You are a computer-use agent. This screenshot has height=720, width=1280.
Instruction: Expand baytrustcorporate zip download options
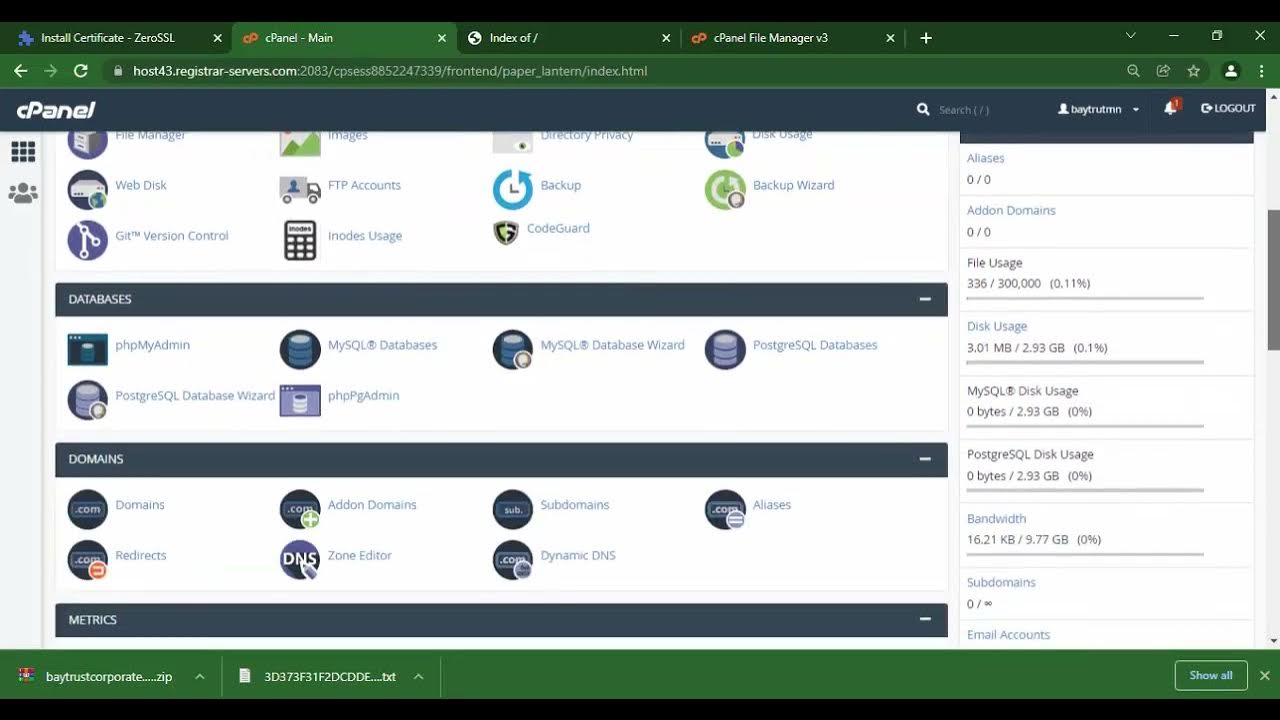pyautogui.click(x=200, y=677)
